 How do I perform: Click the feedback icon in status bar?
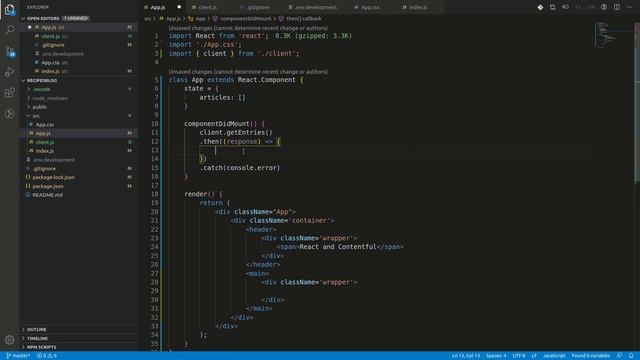(x=619, y=356)
